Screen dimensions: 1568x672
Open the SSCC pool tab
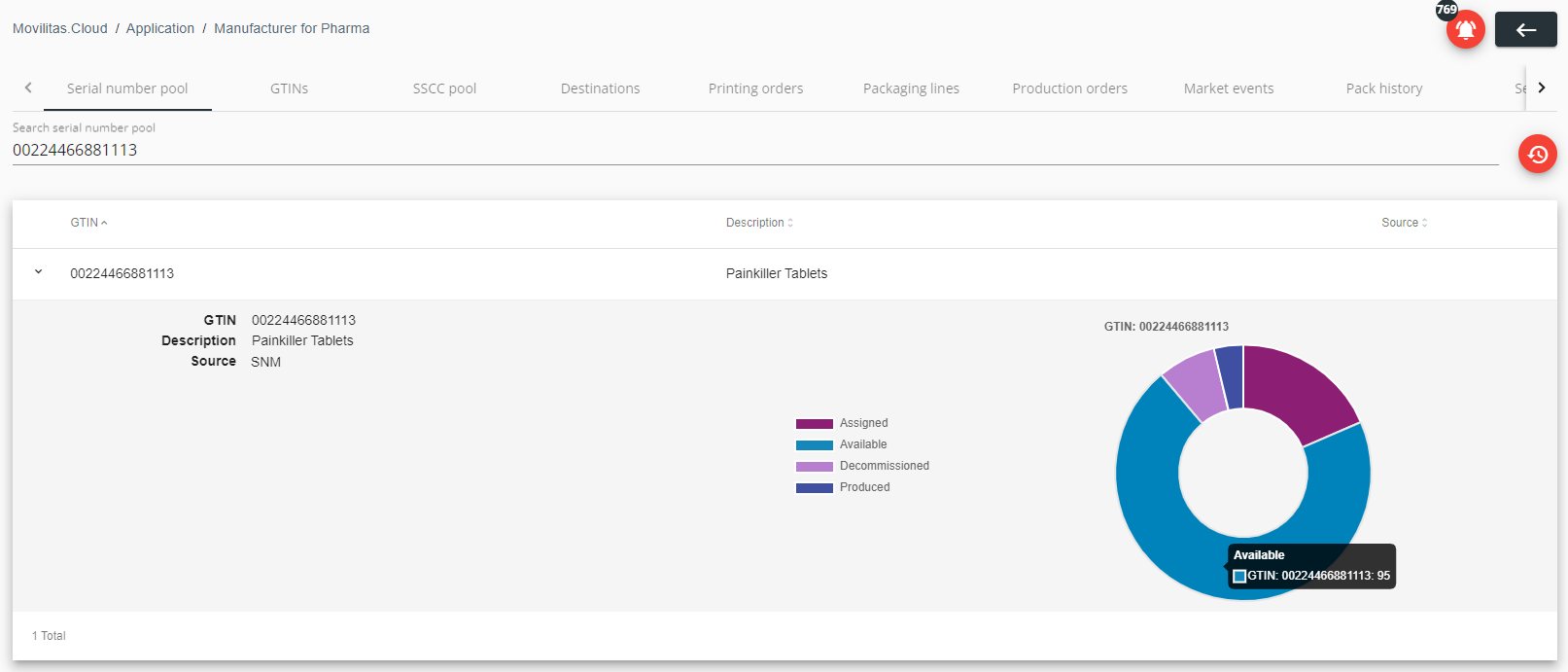click(444, 88)
